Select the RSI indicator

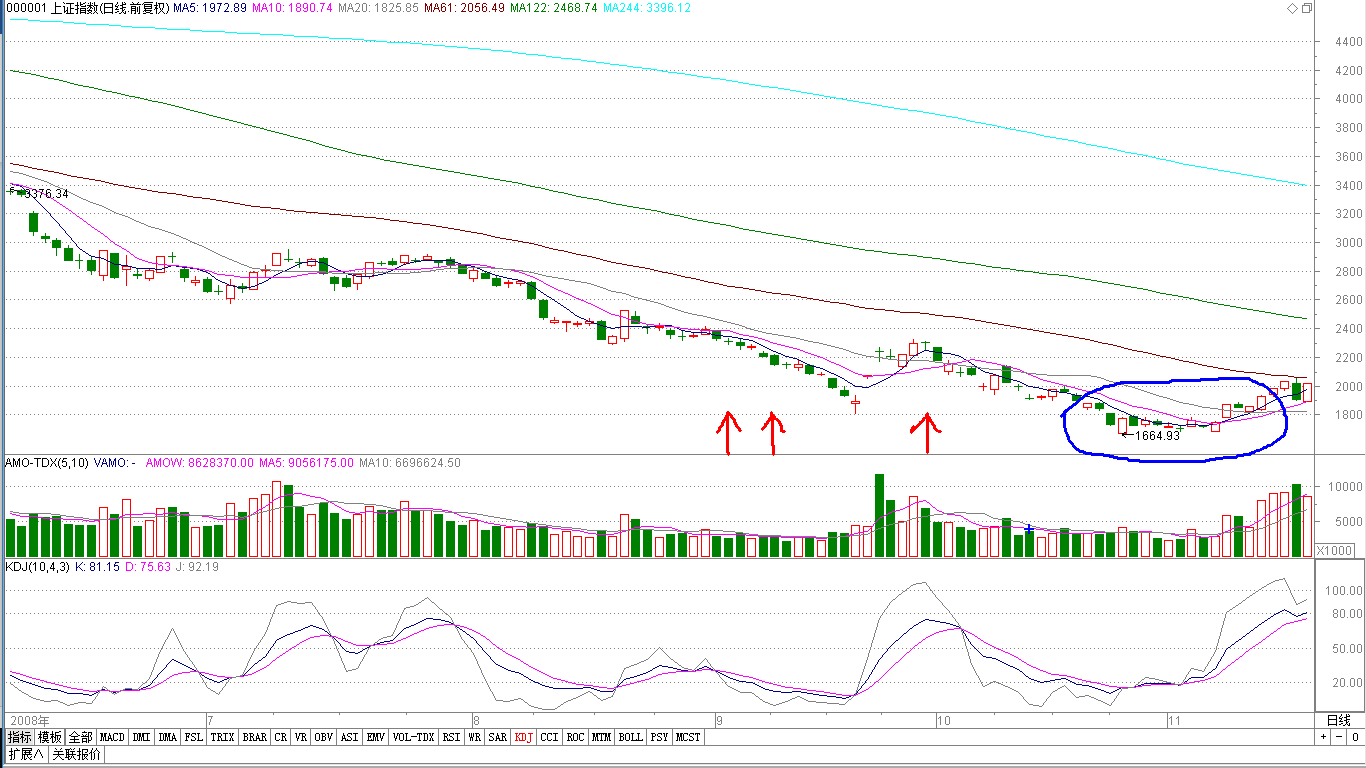tap(451, 737)
